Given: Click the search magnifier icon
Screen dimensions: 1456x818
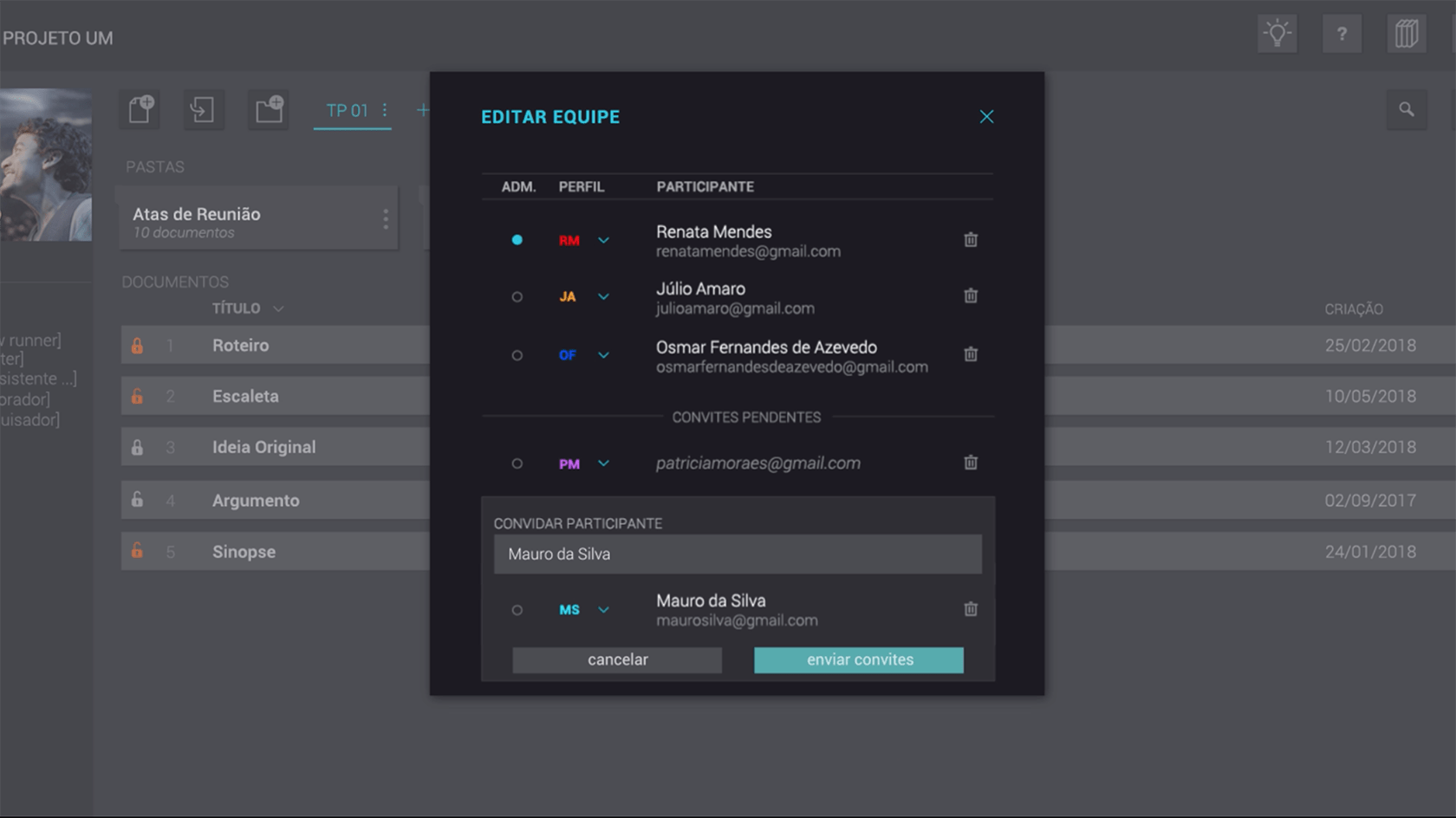Looking at the screenshot, I should tap(1406, 110).
